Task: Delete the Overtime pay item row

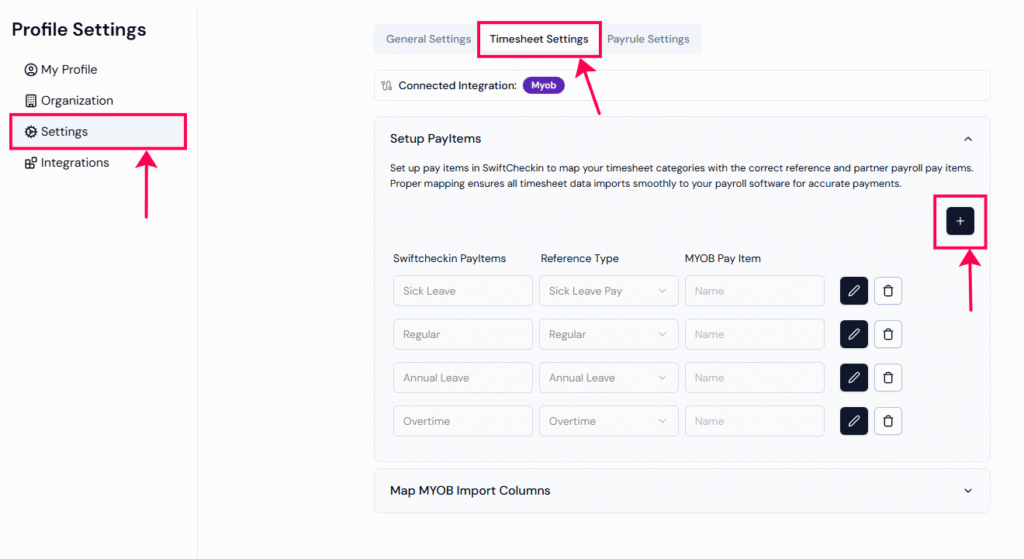Action: pos(888,421)
